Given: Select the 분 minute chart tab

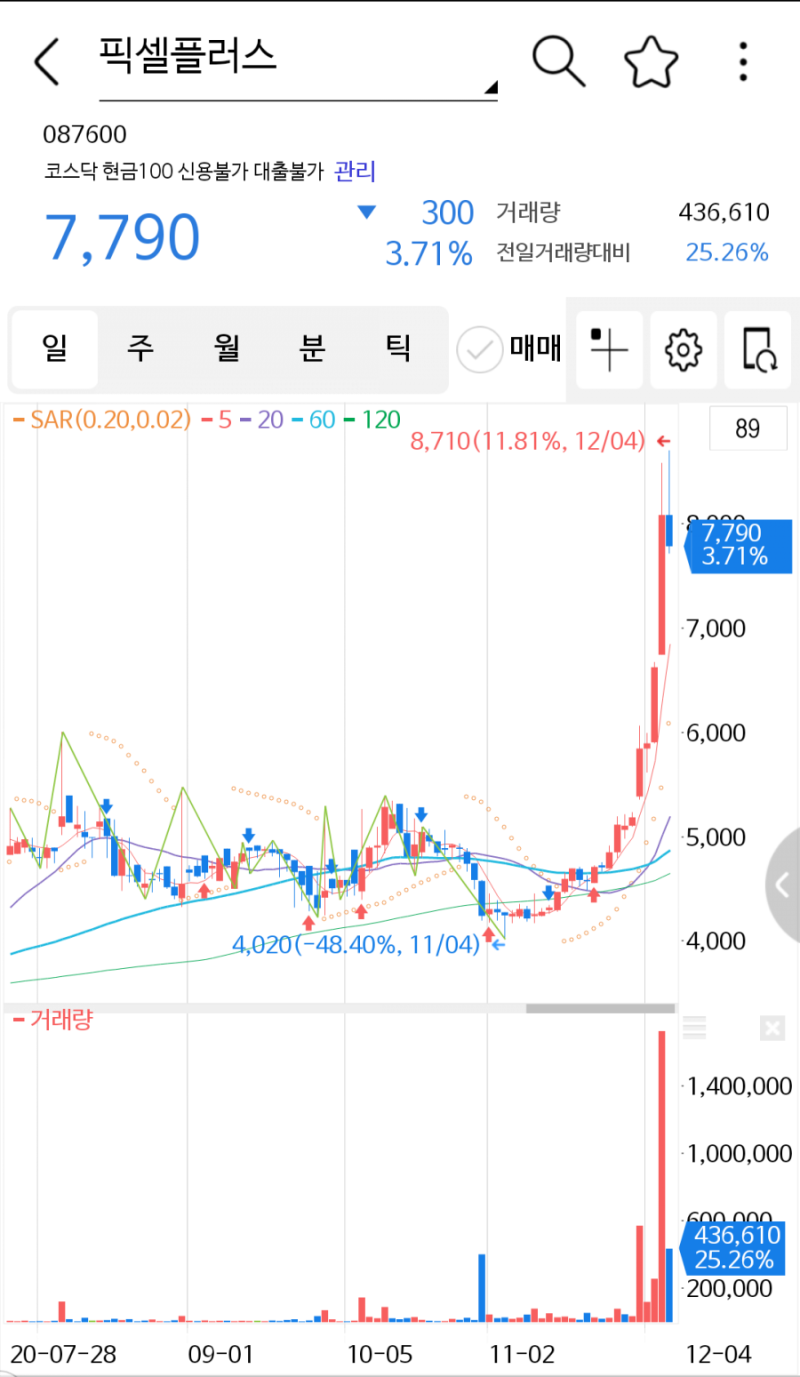Looking at the screenshot, I should point(312,350).
